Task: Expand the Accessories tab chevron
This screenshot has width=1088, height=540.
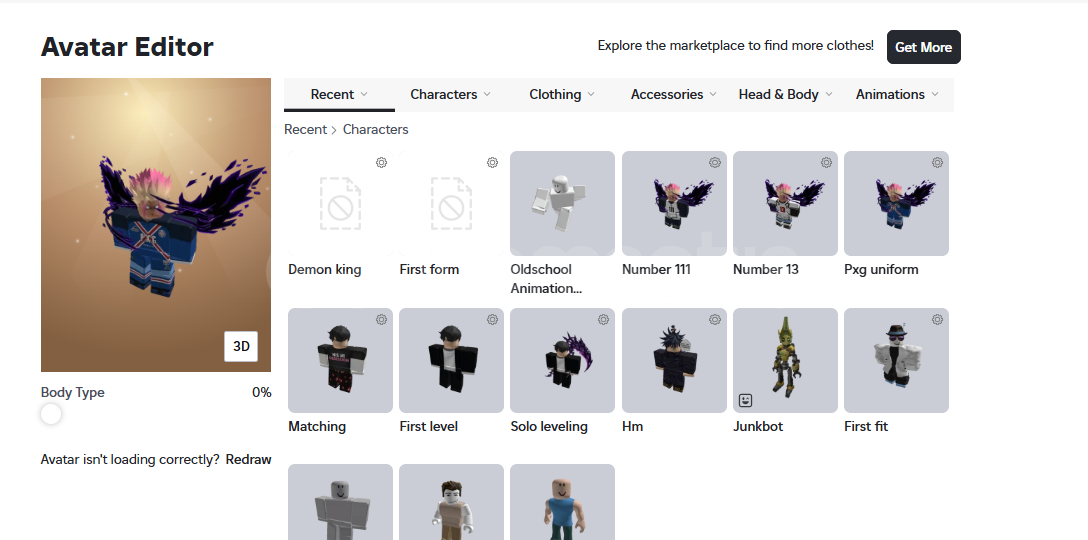Action: click(x=713, y=94)
